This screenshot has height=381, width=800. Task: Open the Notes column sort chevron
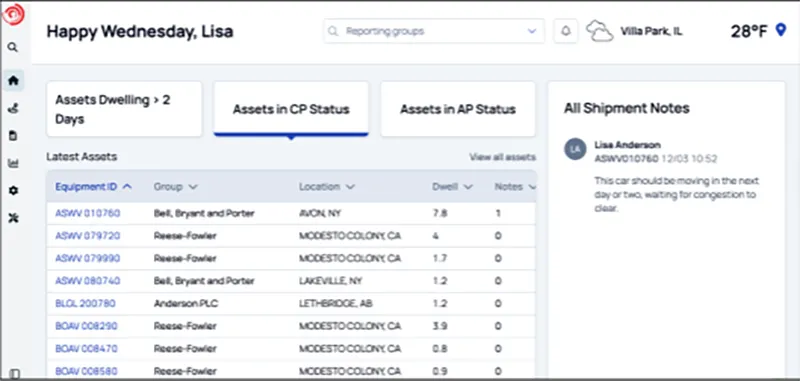pos(532,187)
